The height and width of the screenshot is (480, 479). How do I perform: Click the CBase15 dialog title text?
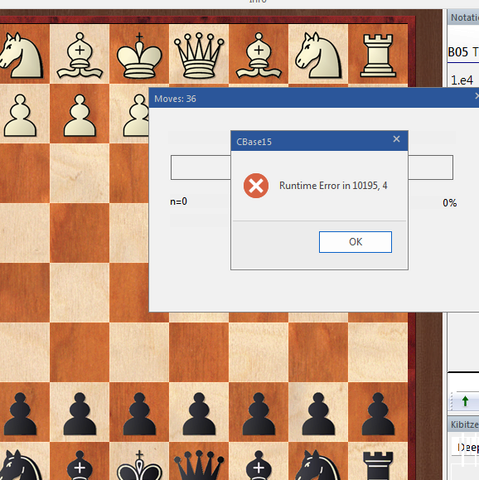tap(254, 142)
